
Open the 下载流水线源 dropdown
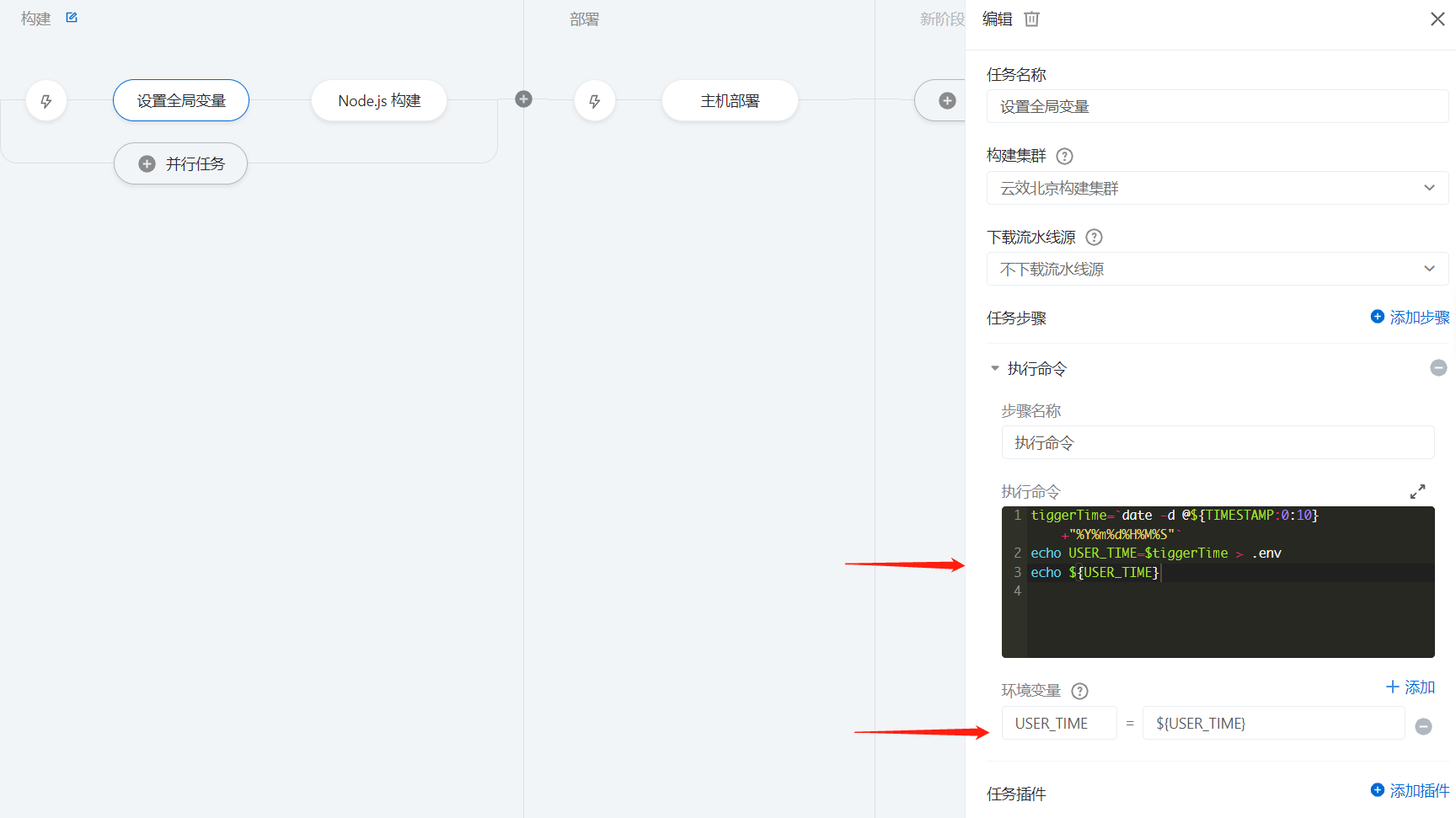[x=1218, y=269]
